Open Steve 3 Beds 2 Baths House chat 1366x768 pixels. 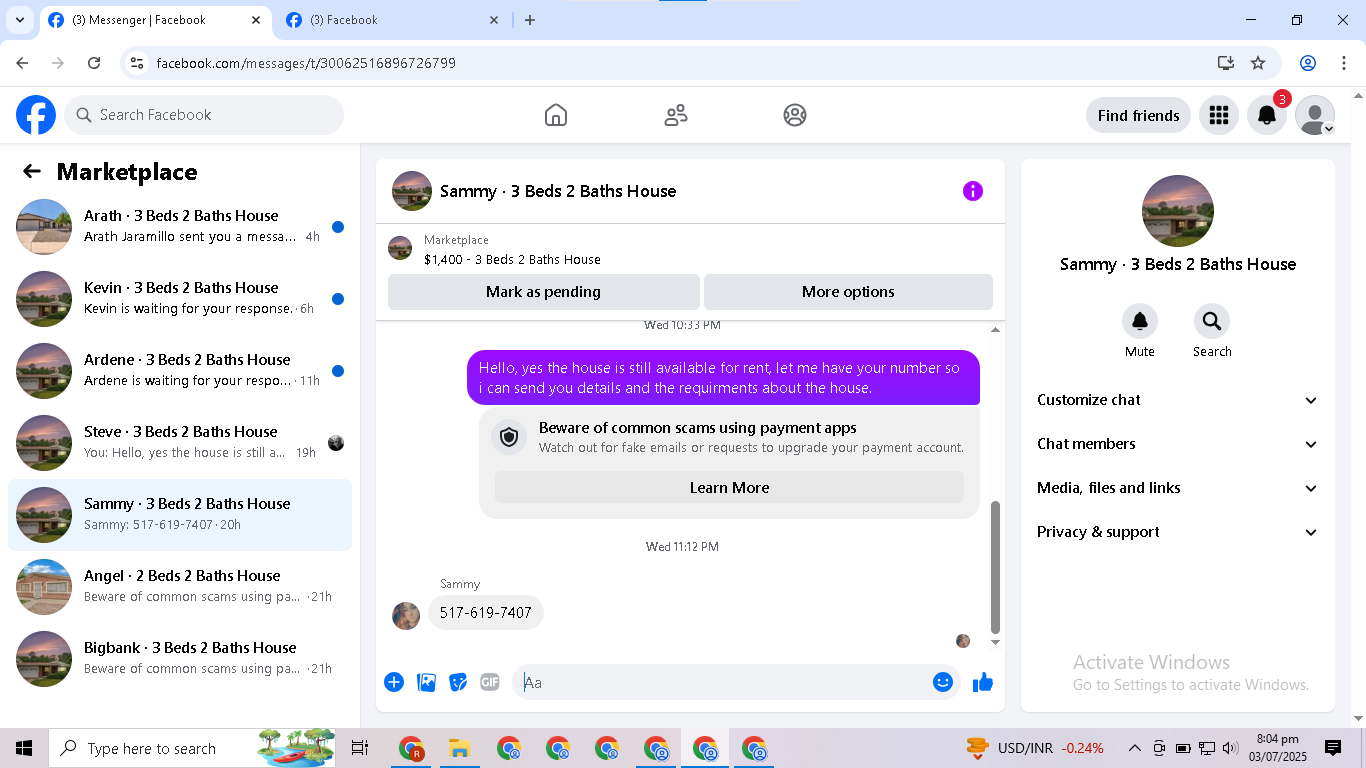tap(180, 443)
